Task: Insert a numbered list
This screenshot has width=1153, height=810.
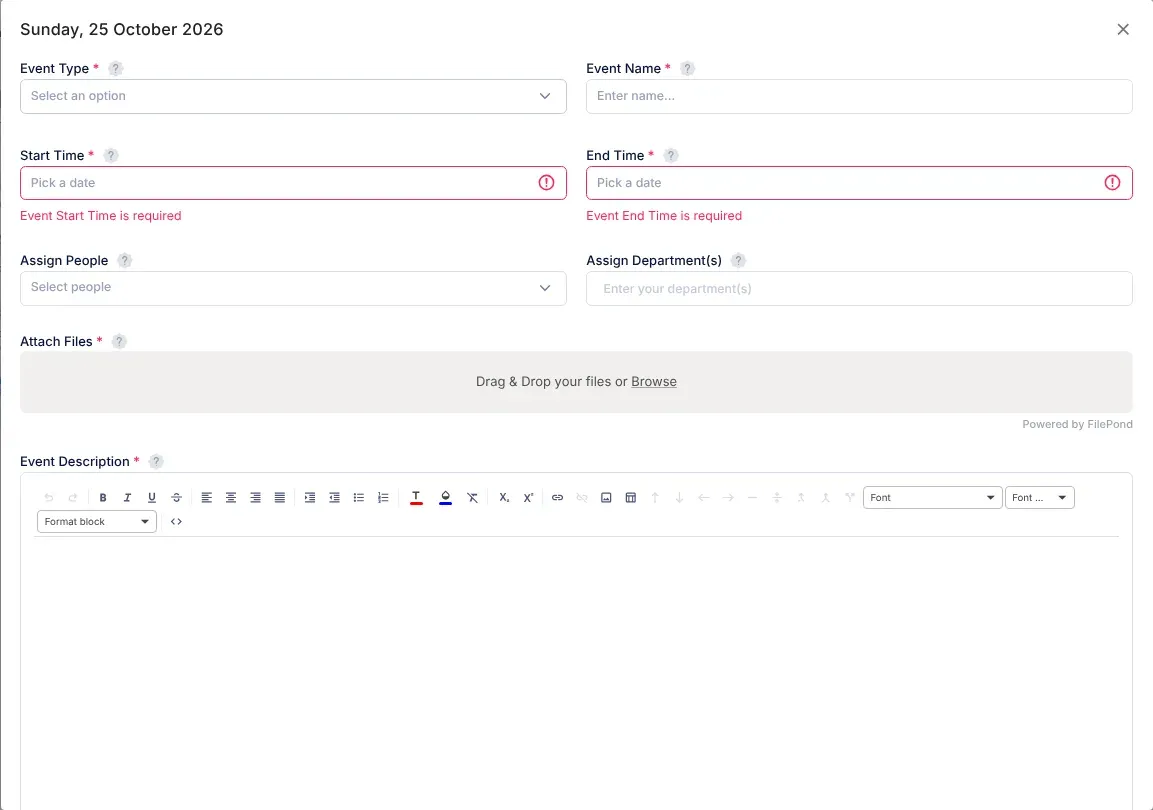Action: click(383, 498)
